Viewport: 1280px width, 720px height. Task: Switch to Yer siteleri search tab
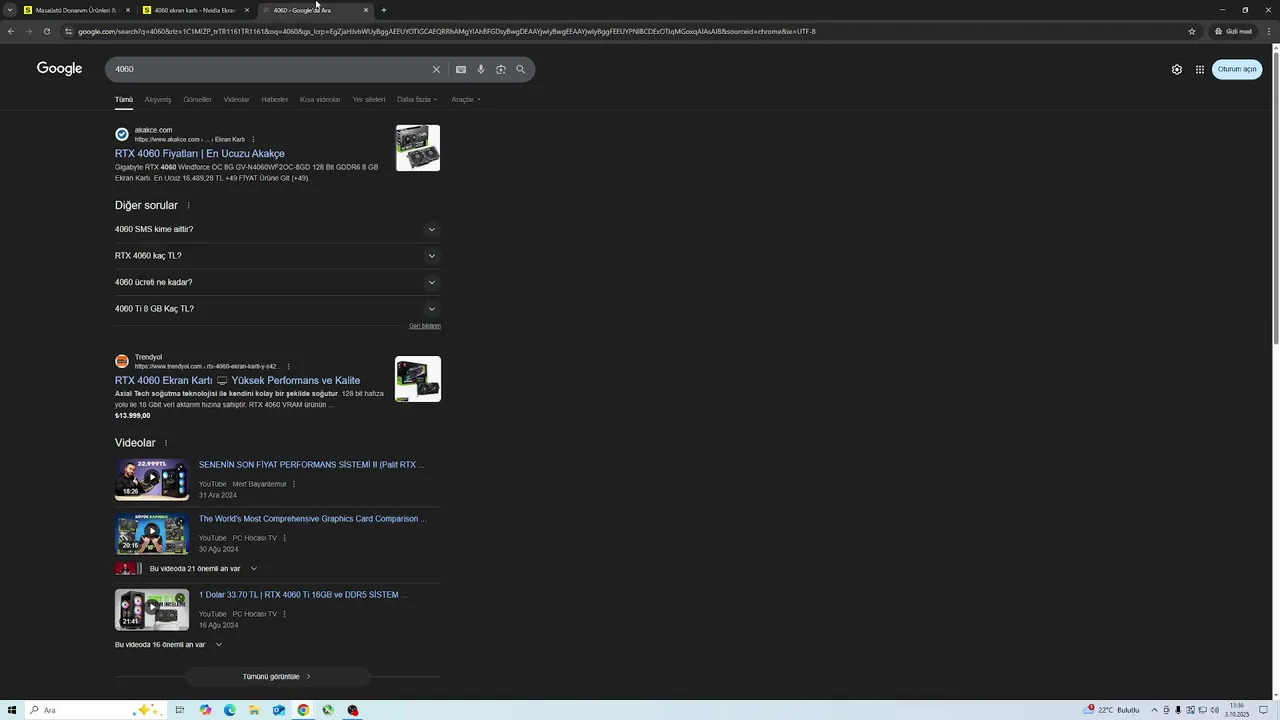coord(369,100)
